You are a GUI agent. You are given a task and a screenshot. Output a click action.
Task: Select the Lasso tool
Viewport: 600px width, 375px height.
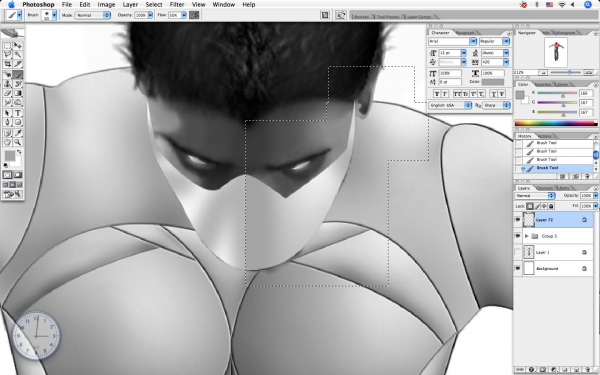(x=7, y=55)
